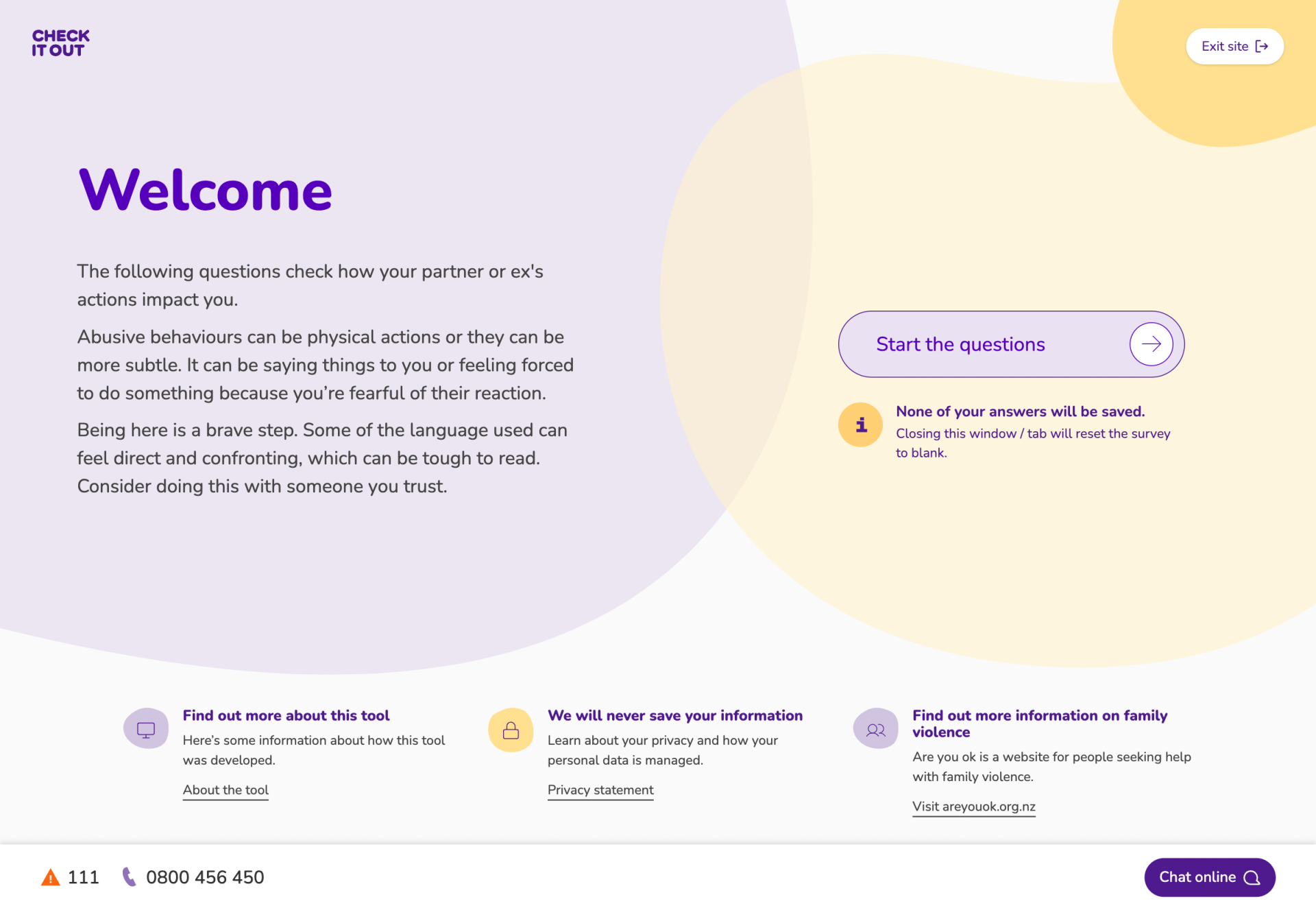The image size is (1316, 910).
Task: Click the yellow info icon
Action: pyautogui.click(x=860, y=424)
